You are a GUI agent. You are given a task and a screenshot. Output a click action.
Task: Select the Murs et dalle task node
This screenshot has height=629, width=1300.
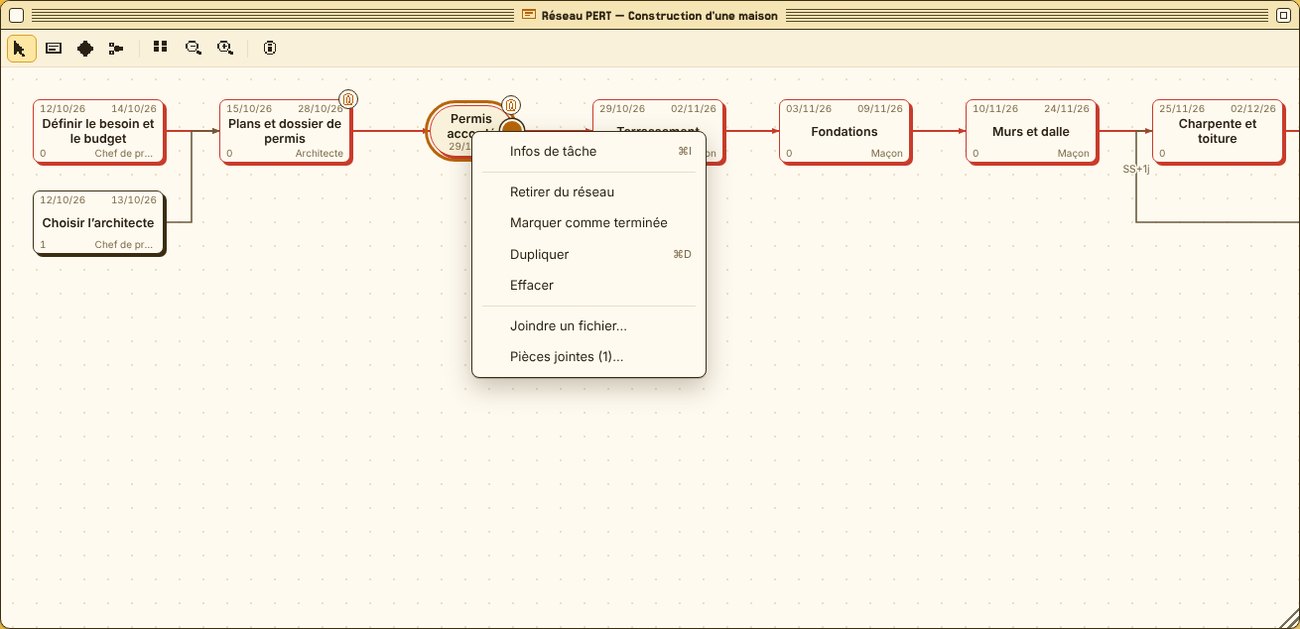1031,131
